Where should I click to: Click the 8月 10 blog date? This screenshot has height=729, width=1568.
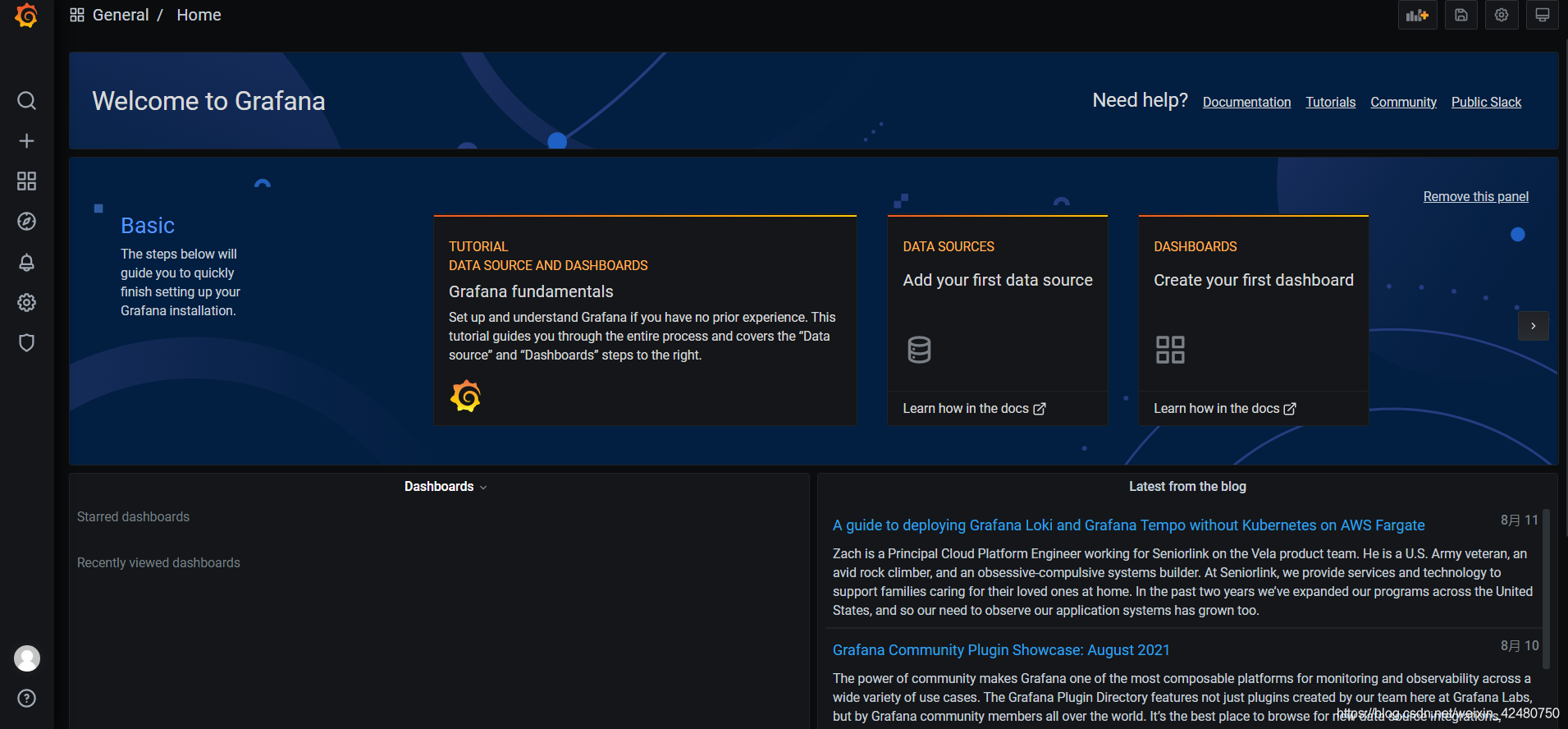tap(1520, 646)
